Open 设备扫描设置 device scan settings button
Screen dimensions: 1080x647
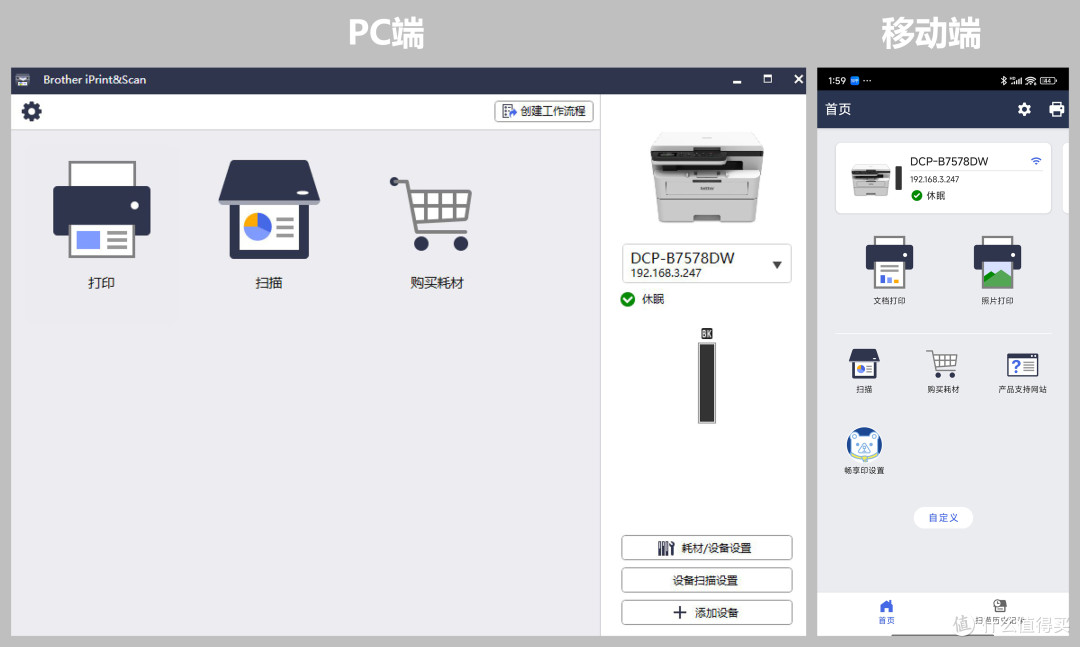[707, 580]
